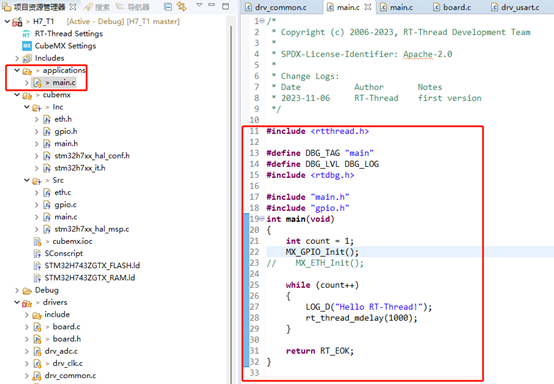This screenshot has width=554, height=384.
Task: Click the drv_adc.c file icon
Action: click(x=37, y=351)
